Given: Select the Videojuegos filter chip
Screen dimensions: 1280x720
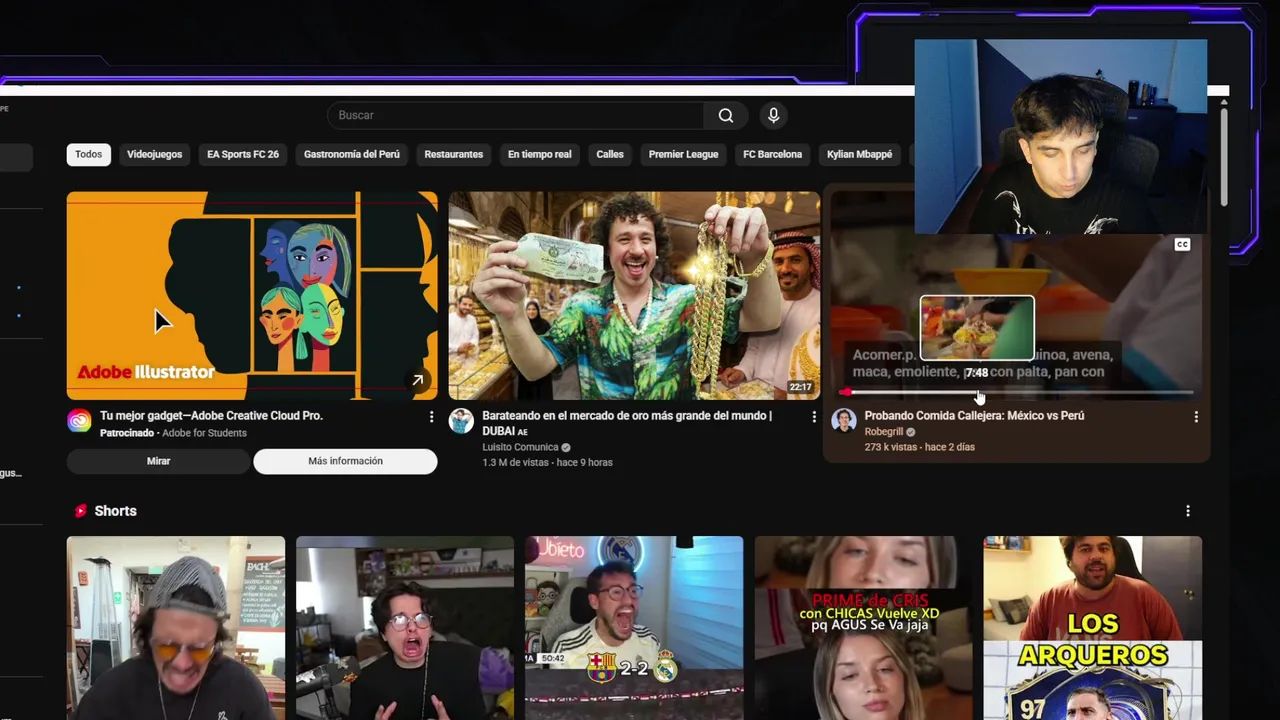Looking at the screenshot, I should click(x=154, y=154).
